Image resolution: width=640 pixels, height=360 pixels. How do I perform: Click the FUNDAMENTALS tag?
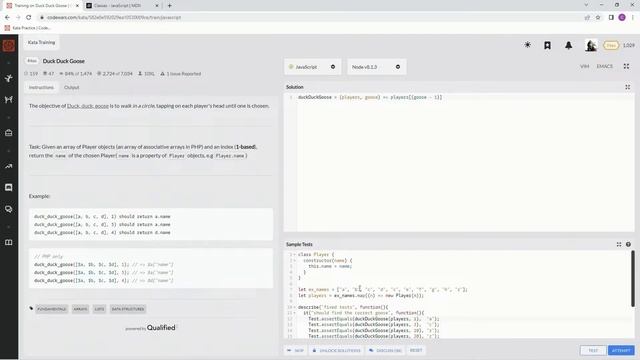coord(52,309)
